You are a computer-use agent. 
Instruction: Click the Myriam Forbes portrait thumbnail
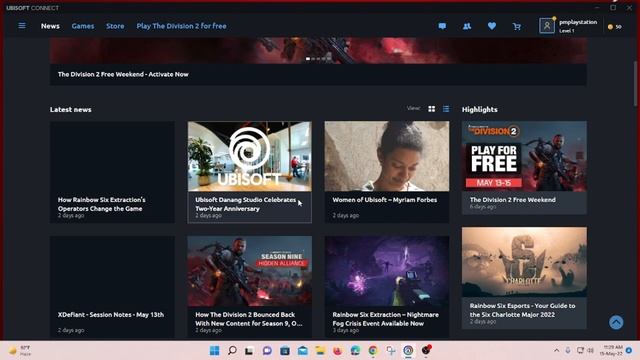[x=387, y=156]
